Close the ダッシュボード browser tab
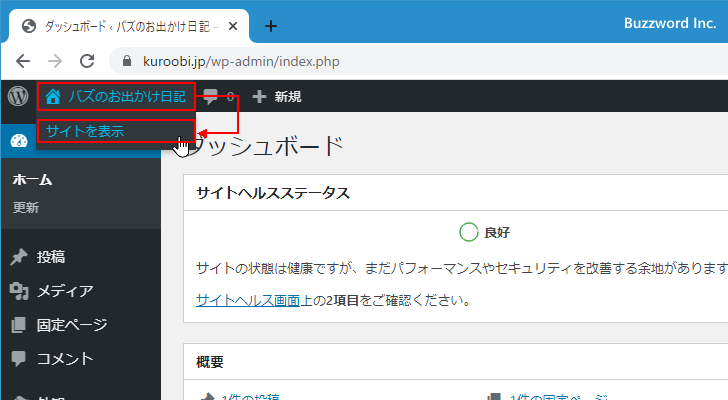 [x=233, y=26]
